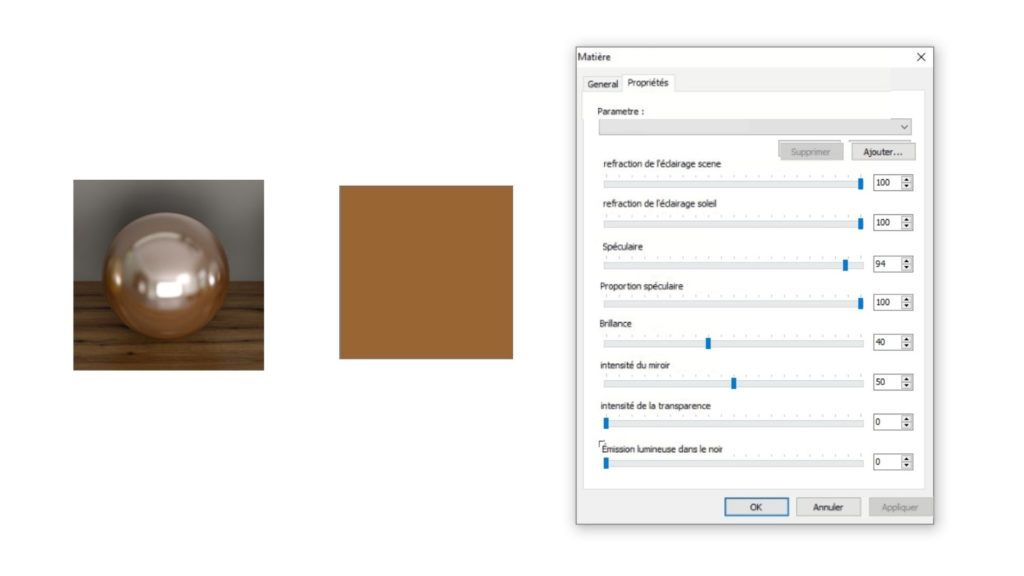Increase refraction de l'éclairage scene with up arrow
This screenshot has height=576, width=1024.
tap(907, 179)
